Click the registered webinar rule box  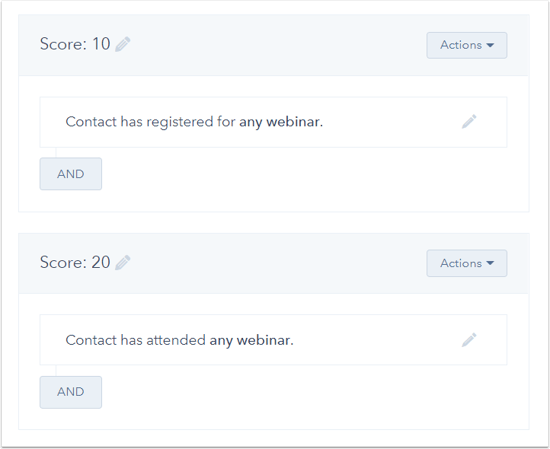(273, 122)
